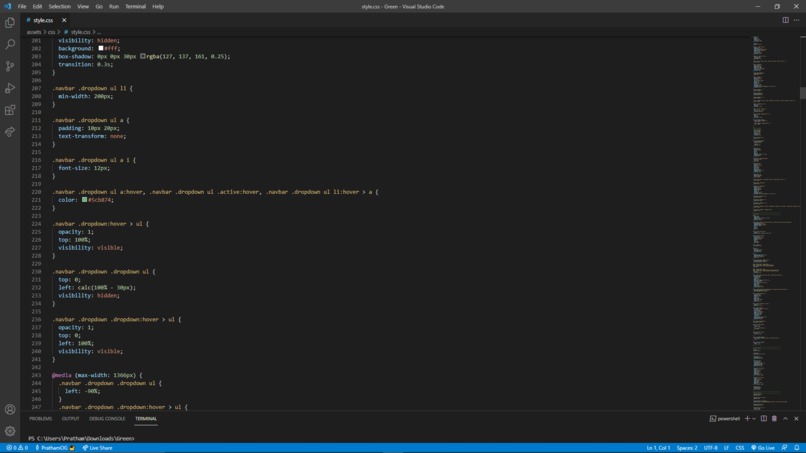
Task: Open the Manage gear settings icon
Action: click(x=10, y=431)
